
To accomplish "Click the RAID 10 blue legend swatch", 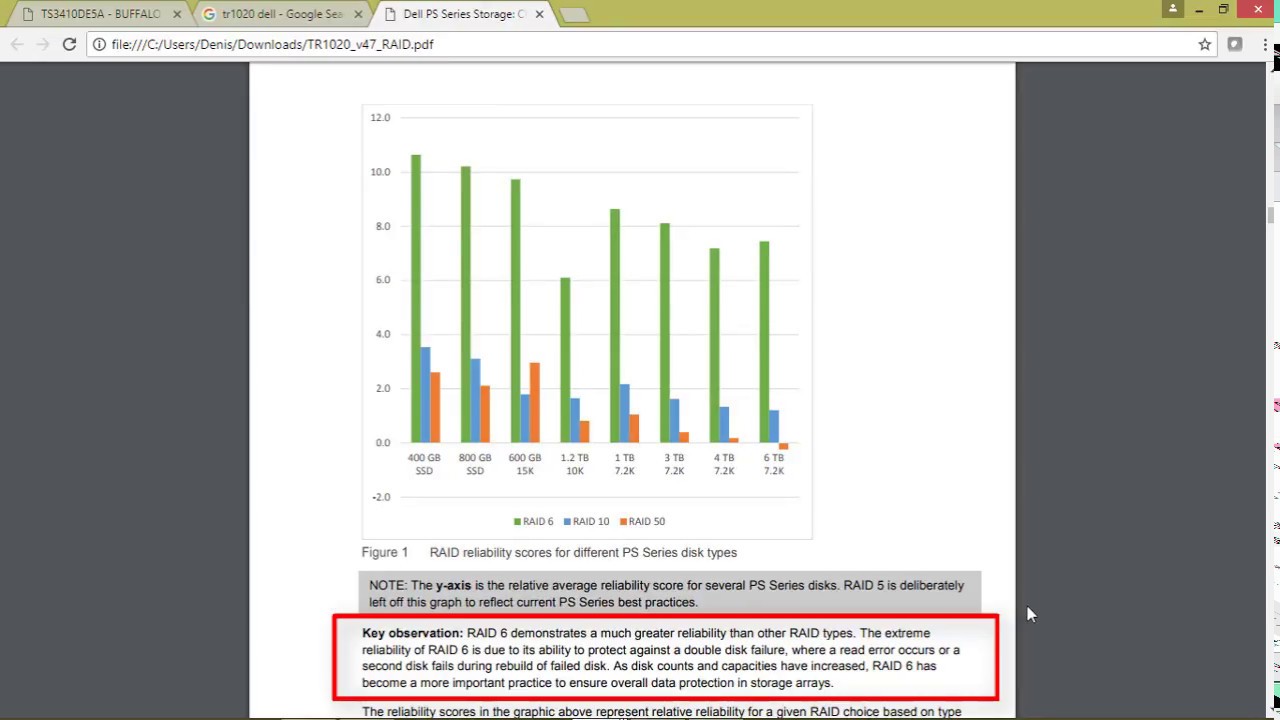I will point(567,522).
